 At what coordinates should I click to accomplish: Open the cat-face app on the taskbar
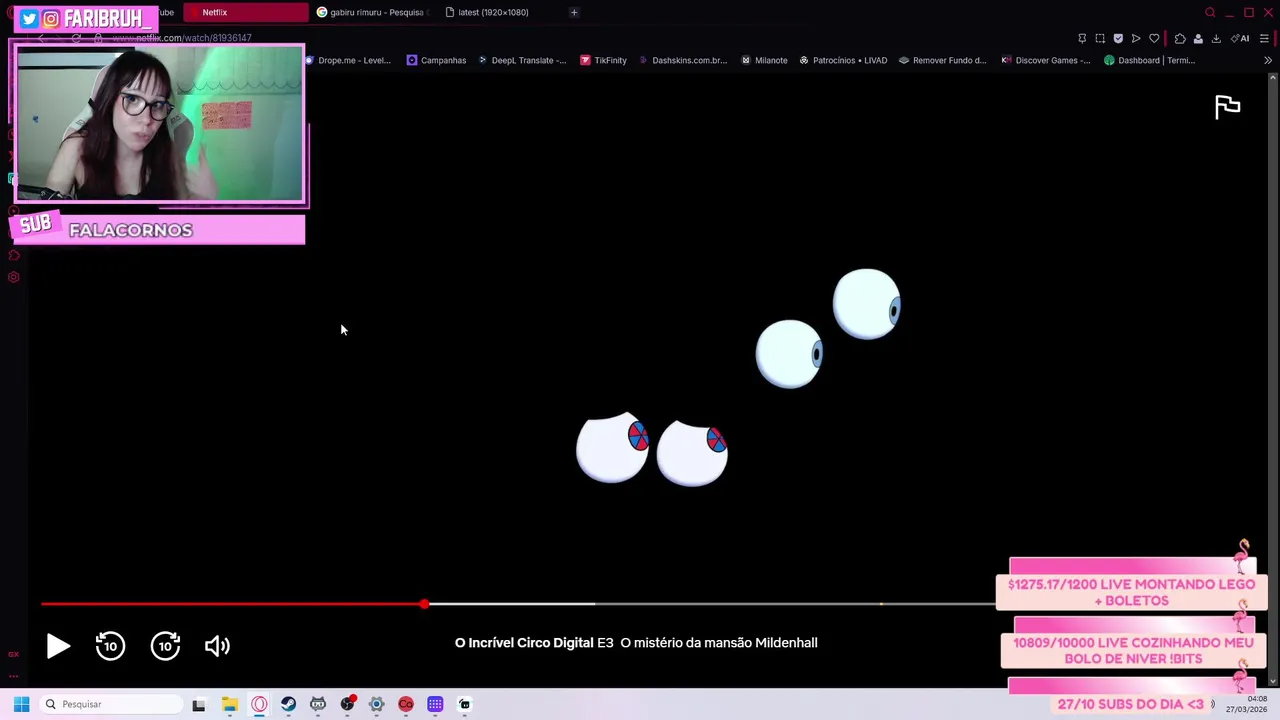318,704
